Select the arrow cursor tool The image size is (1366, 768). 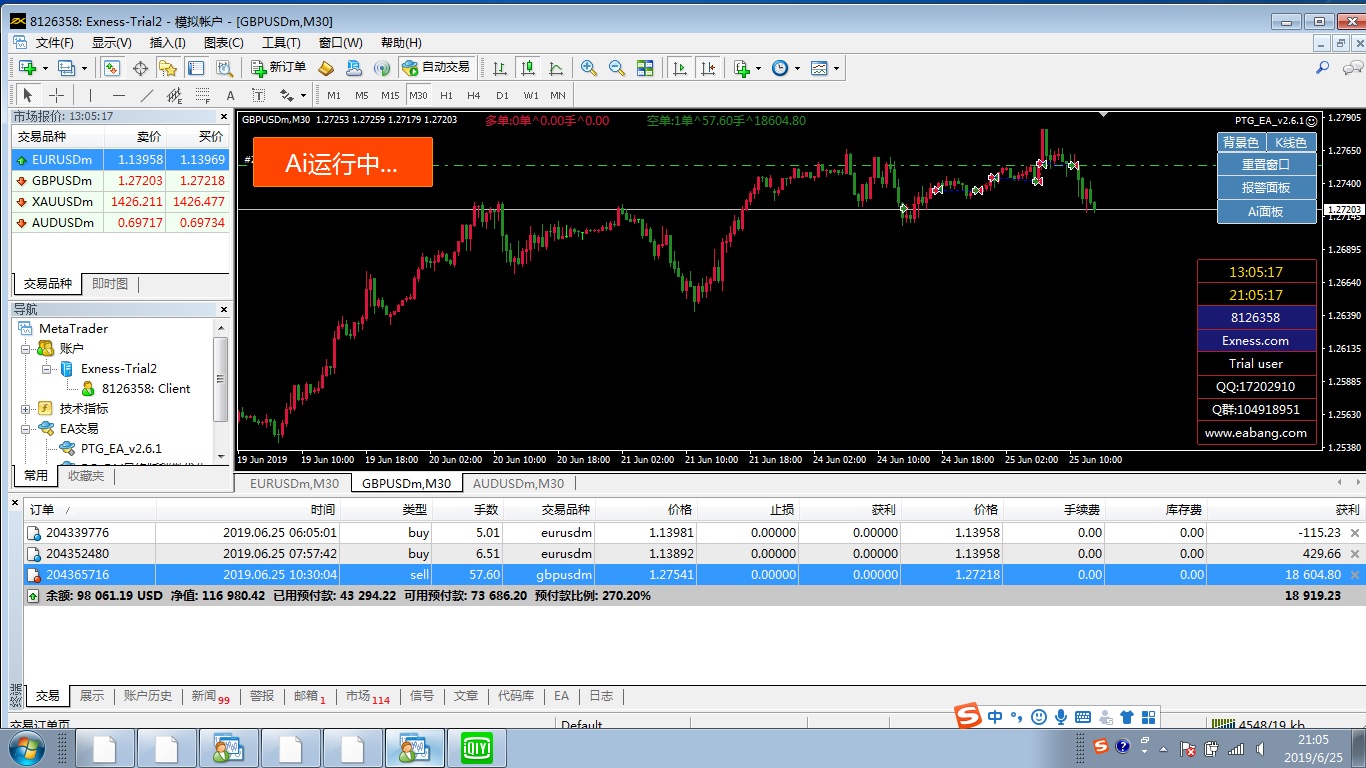coord(28,95)
